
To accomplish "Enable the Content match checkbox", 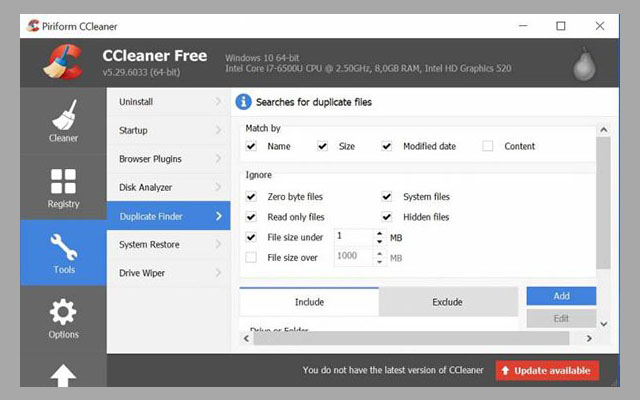I will tap(488, 146).
